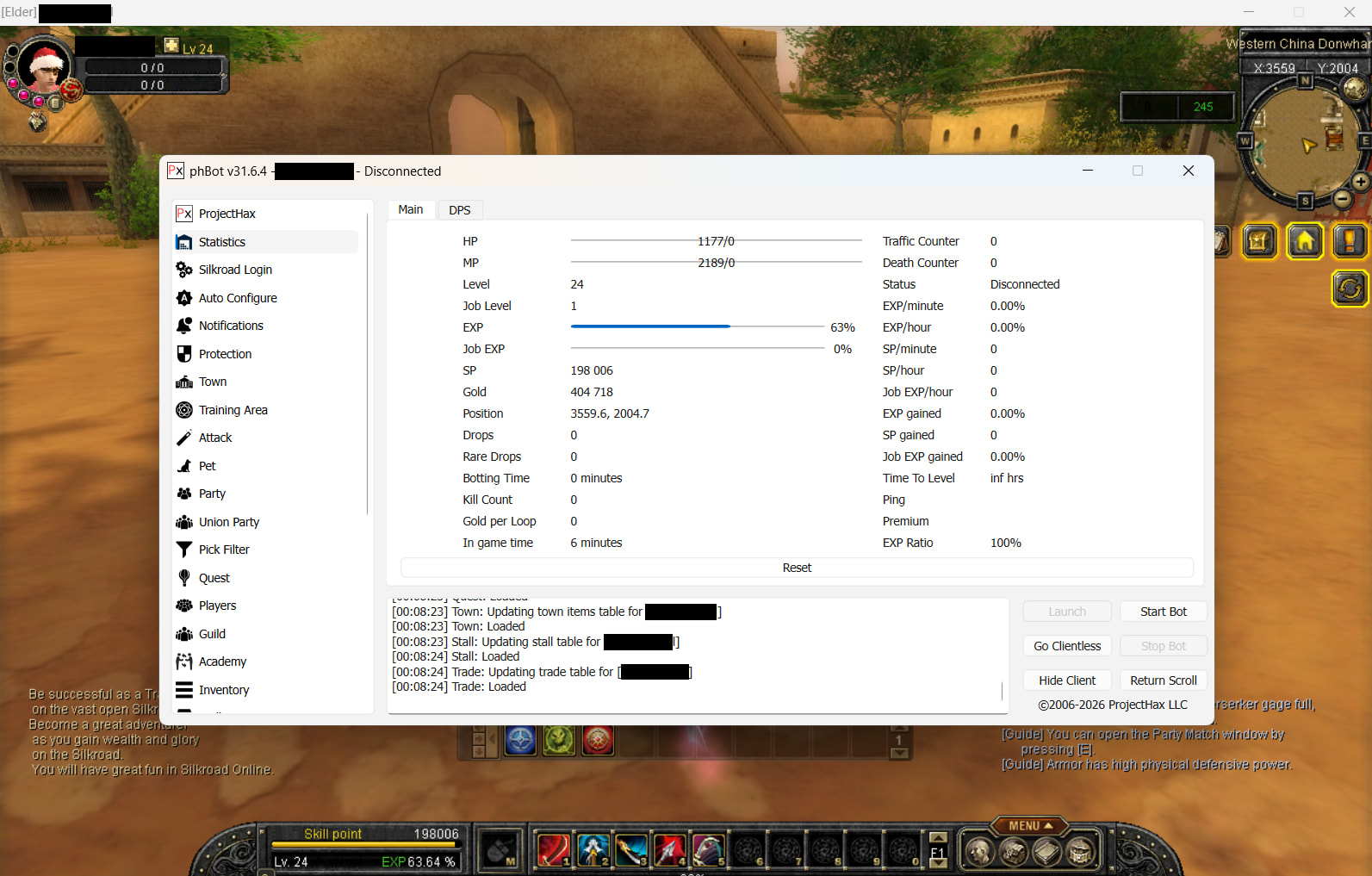Click the orange exclamation mark icon

[1349, 242]
